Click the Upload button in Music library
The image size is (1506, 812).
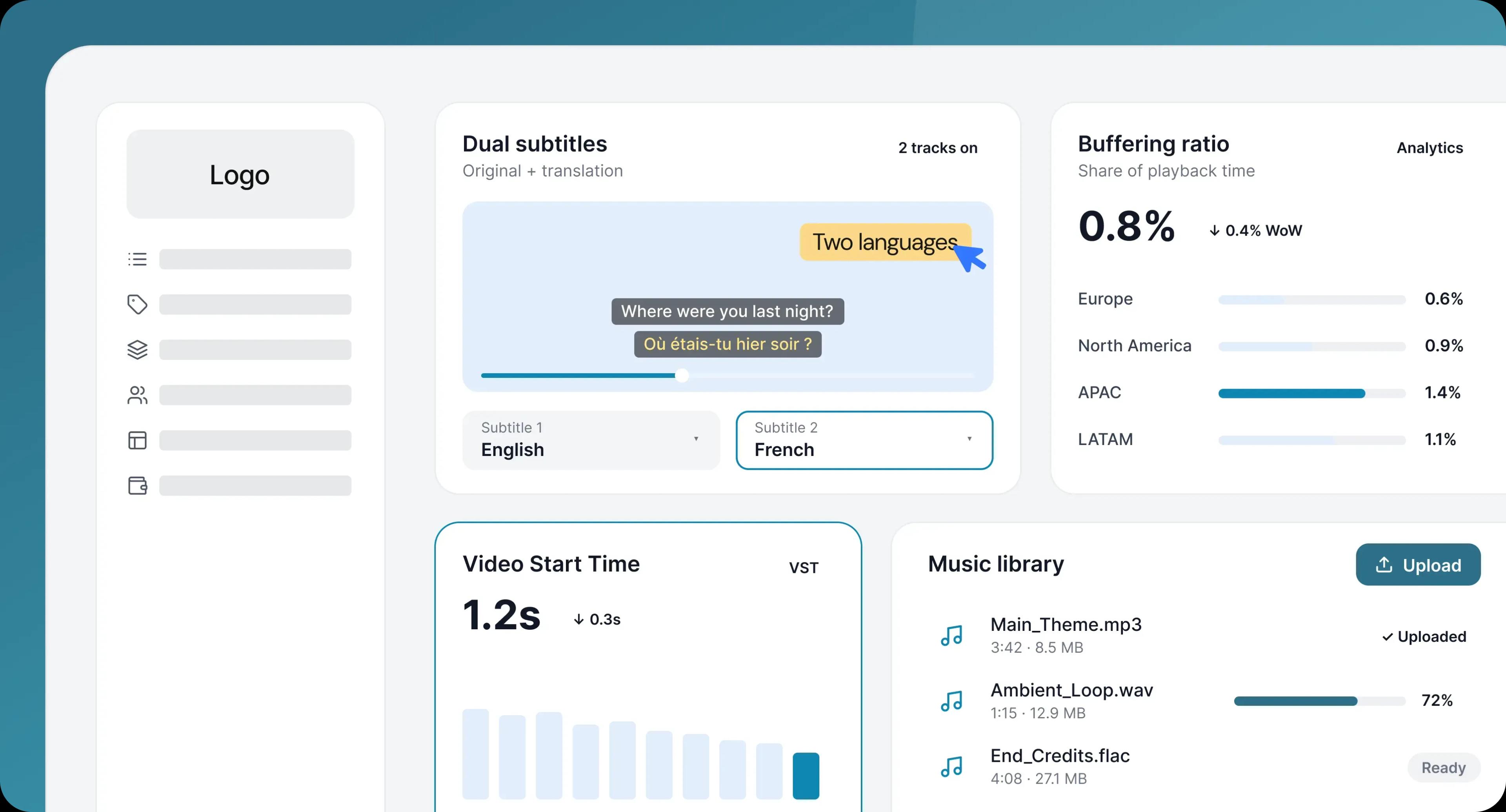point(1418,565)
